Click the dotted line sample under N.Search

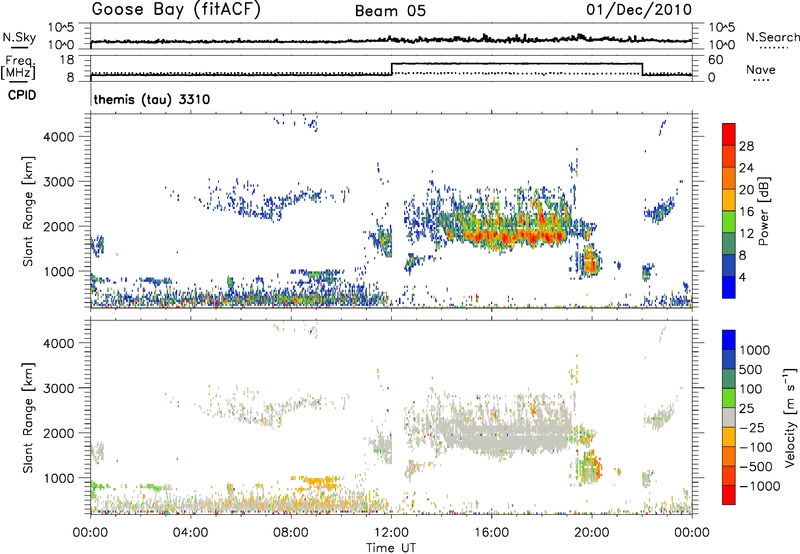773,48
